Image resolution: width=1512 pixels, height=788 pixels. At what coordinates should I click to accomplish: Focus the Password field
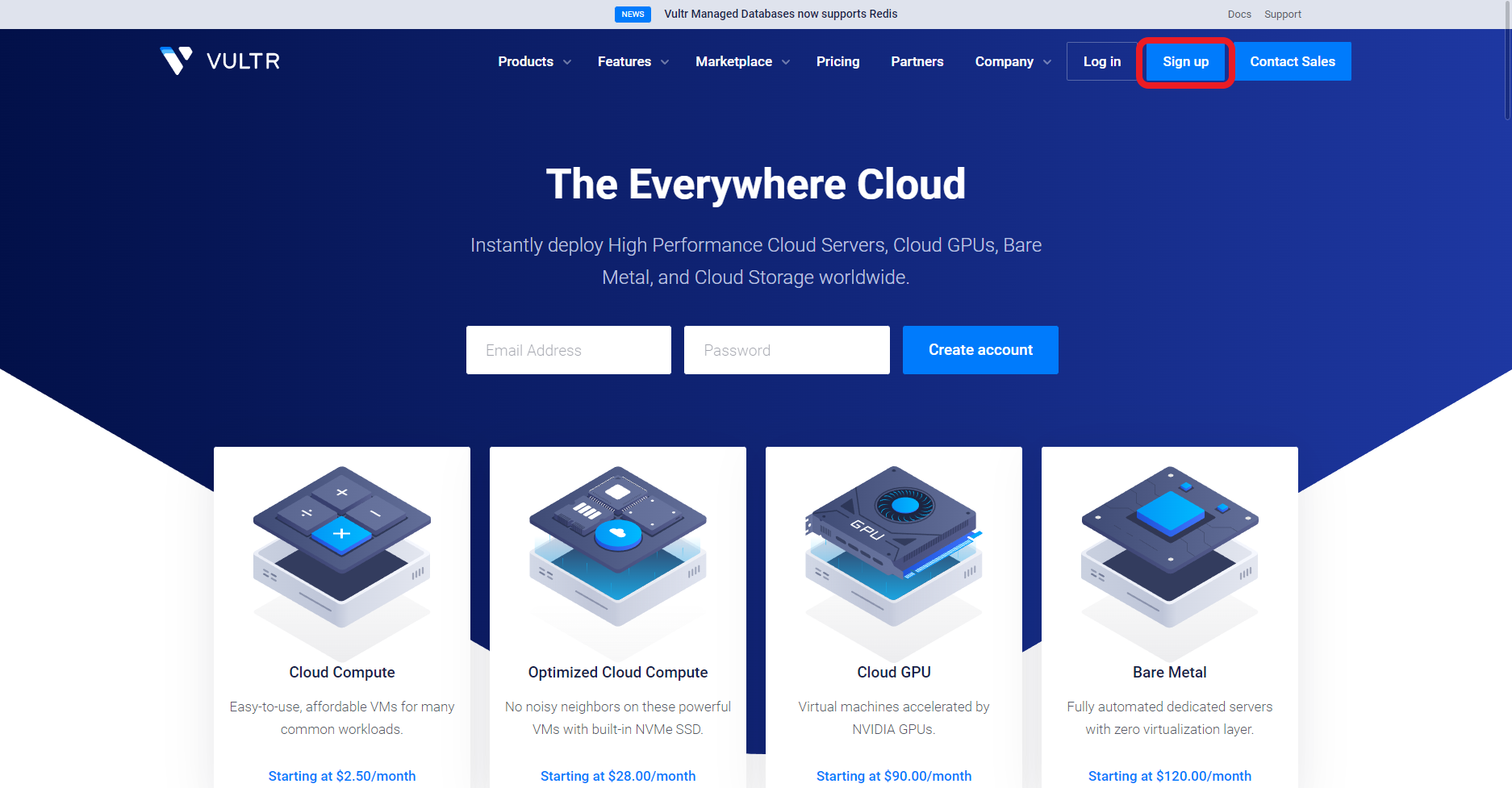point(787,350)
